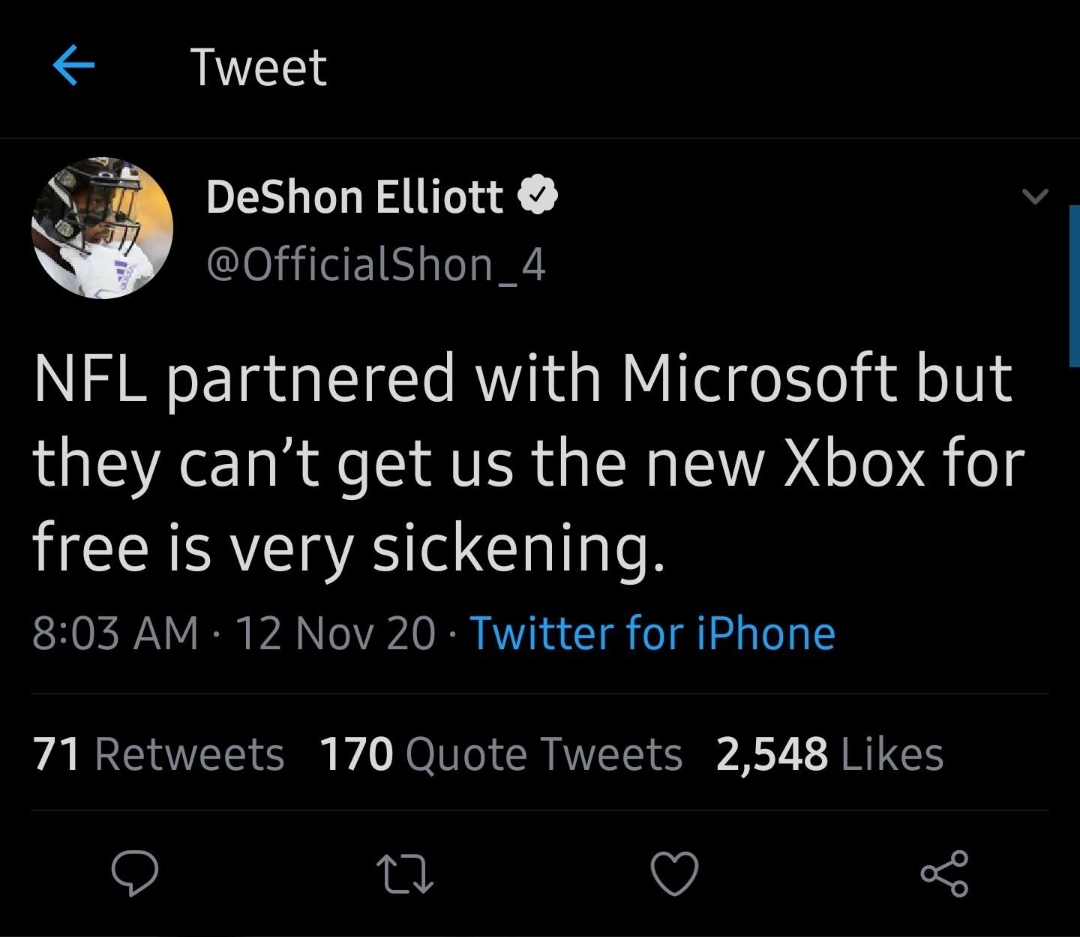The height and width of the screenshot is (937, 1080).
Task: Tap the Tweet header title
Action: point(258,67)
